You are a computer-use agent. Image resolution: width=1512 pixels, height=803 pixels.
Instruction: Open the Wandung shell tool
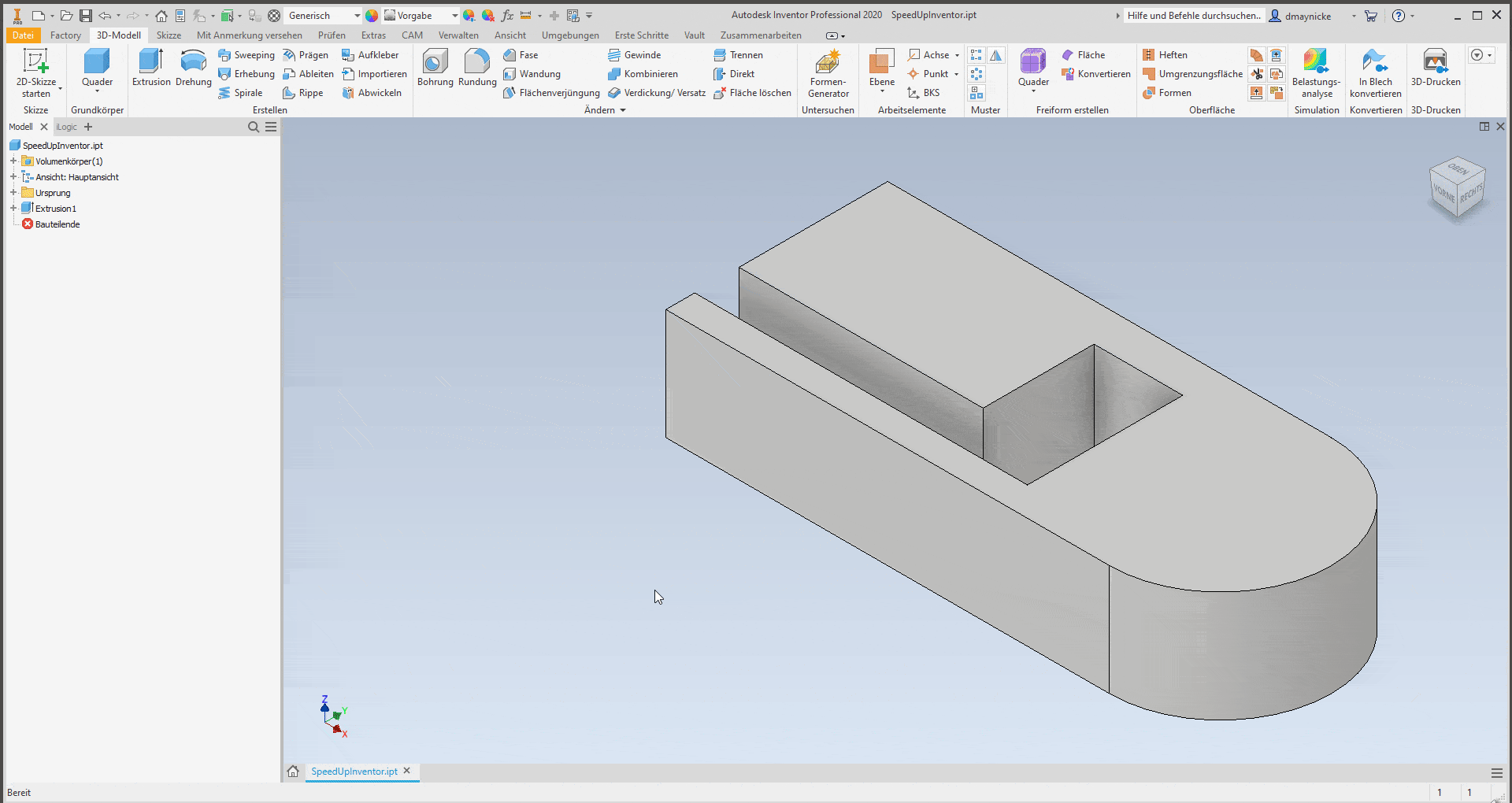coord(532,73)
